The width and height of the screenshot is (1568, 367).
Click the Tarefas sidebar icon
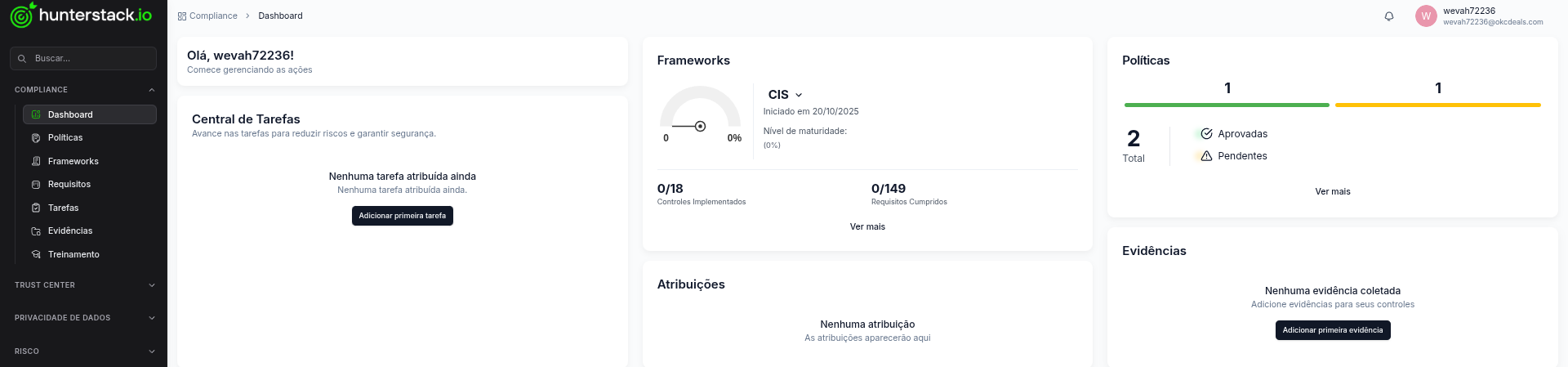click(x=36, y=208)
